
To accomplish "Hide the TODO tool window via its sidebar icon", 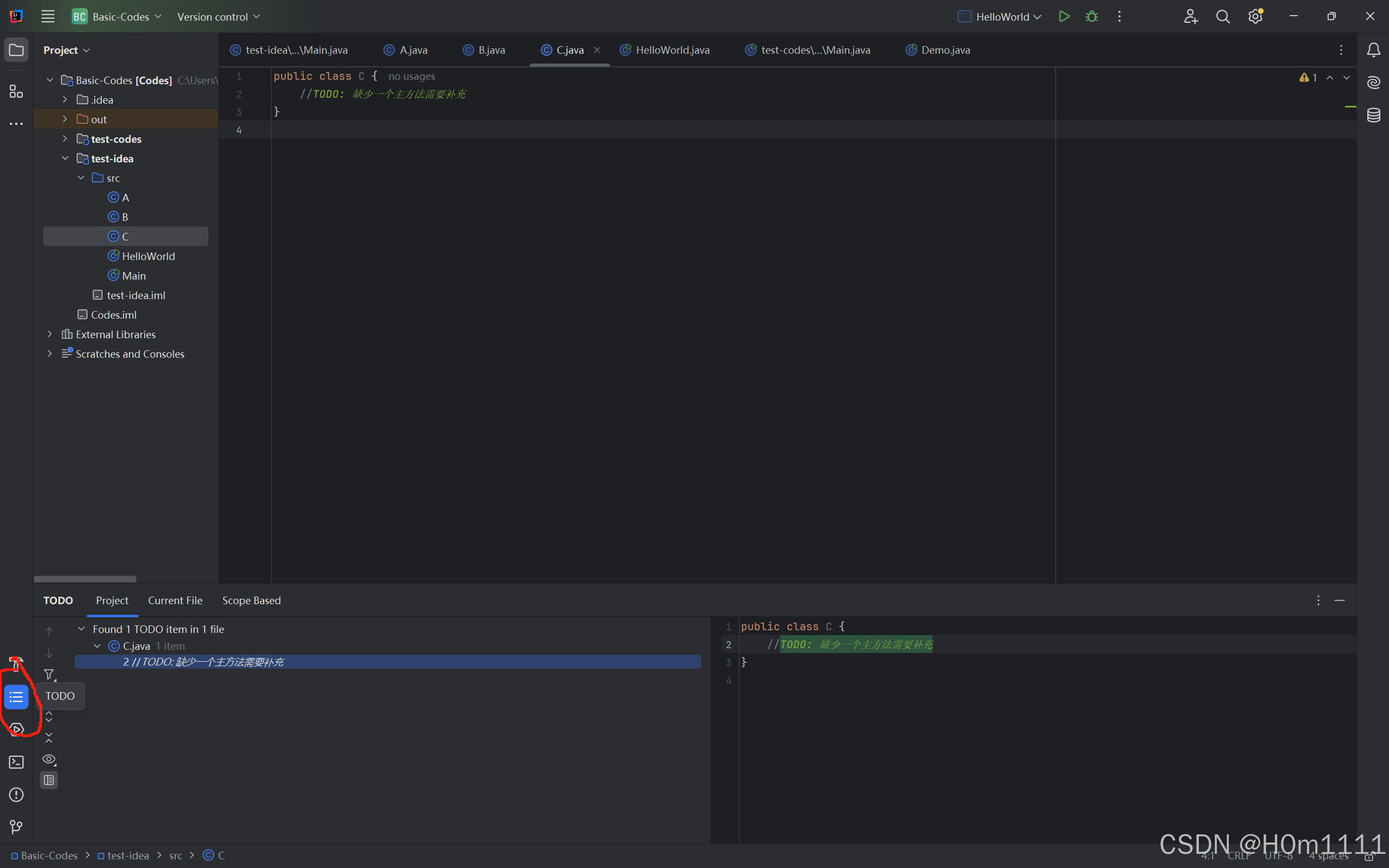I will (17, 696).
